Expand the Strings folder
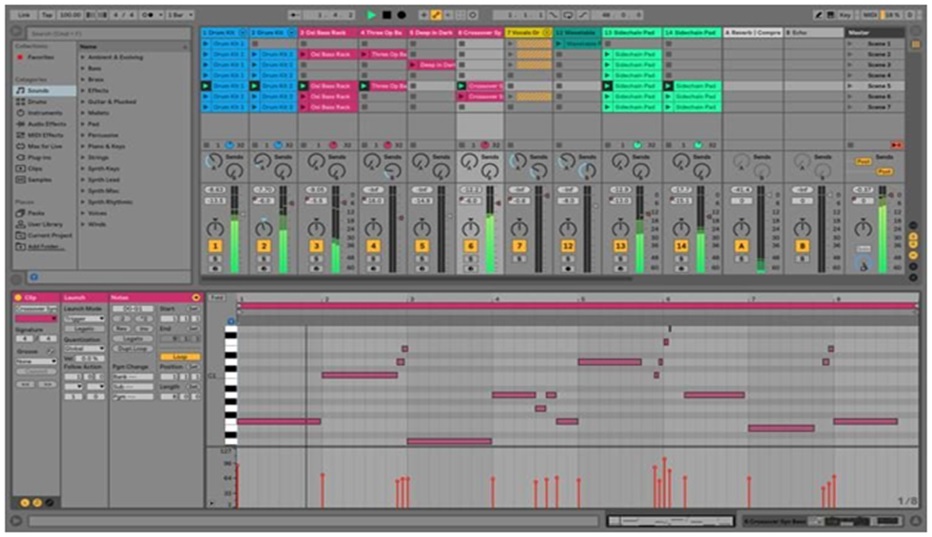932x537 pixels. tap(83, 158)
